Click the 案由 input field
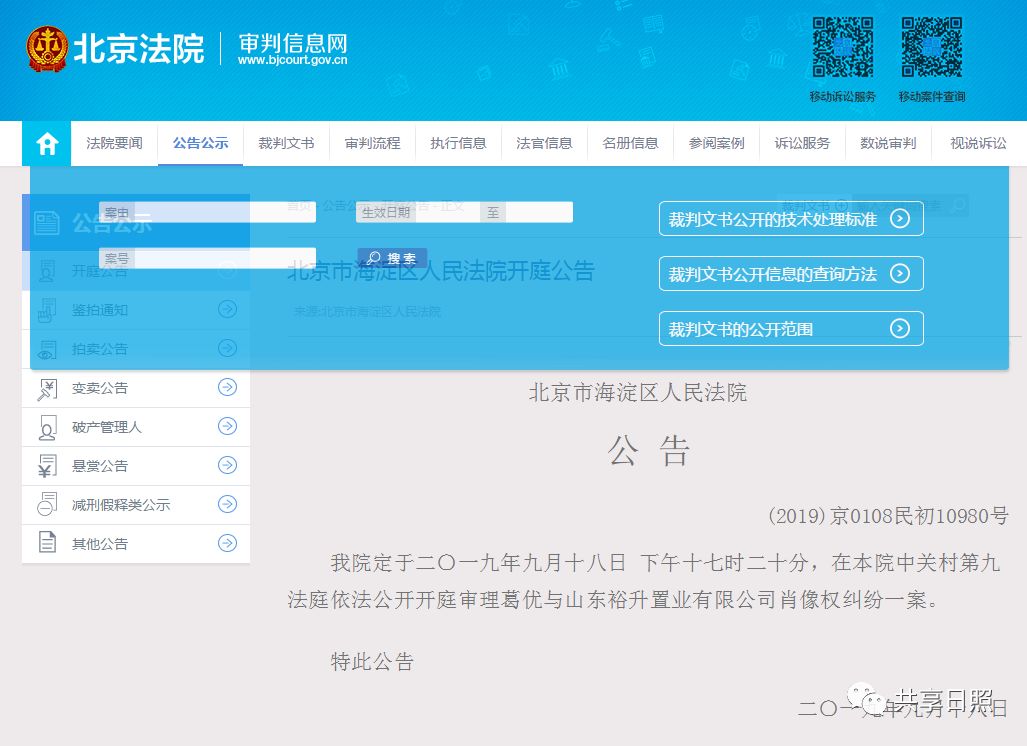The image size is (1027, 746). 208,212
